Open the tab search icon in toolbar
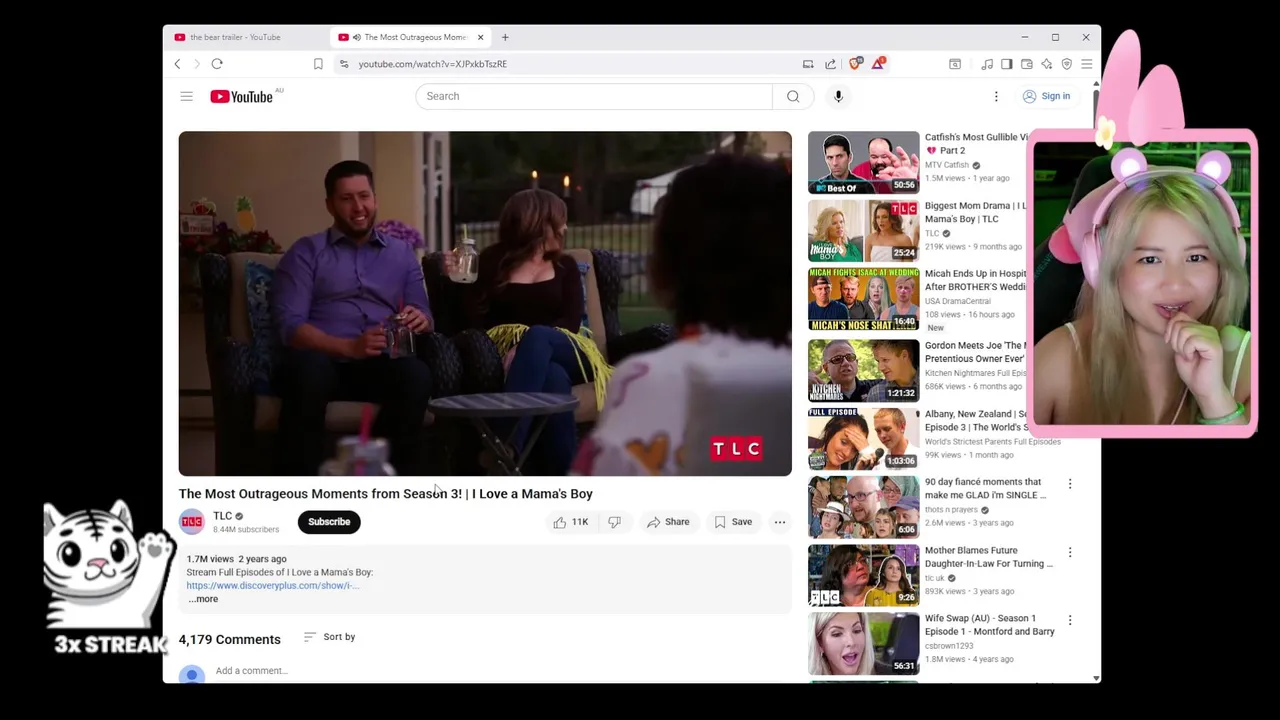This screenshot has height=720, width=1280. [955, 64]
